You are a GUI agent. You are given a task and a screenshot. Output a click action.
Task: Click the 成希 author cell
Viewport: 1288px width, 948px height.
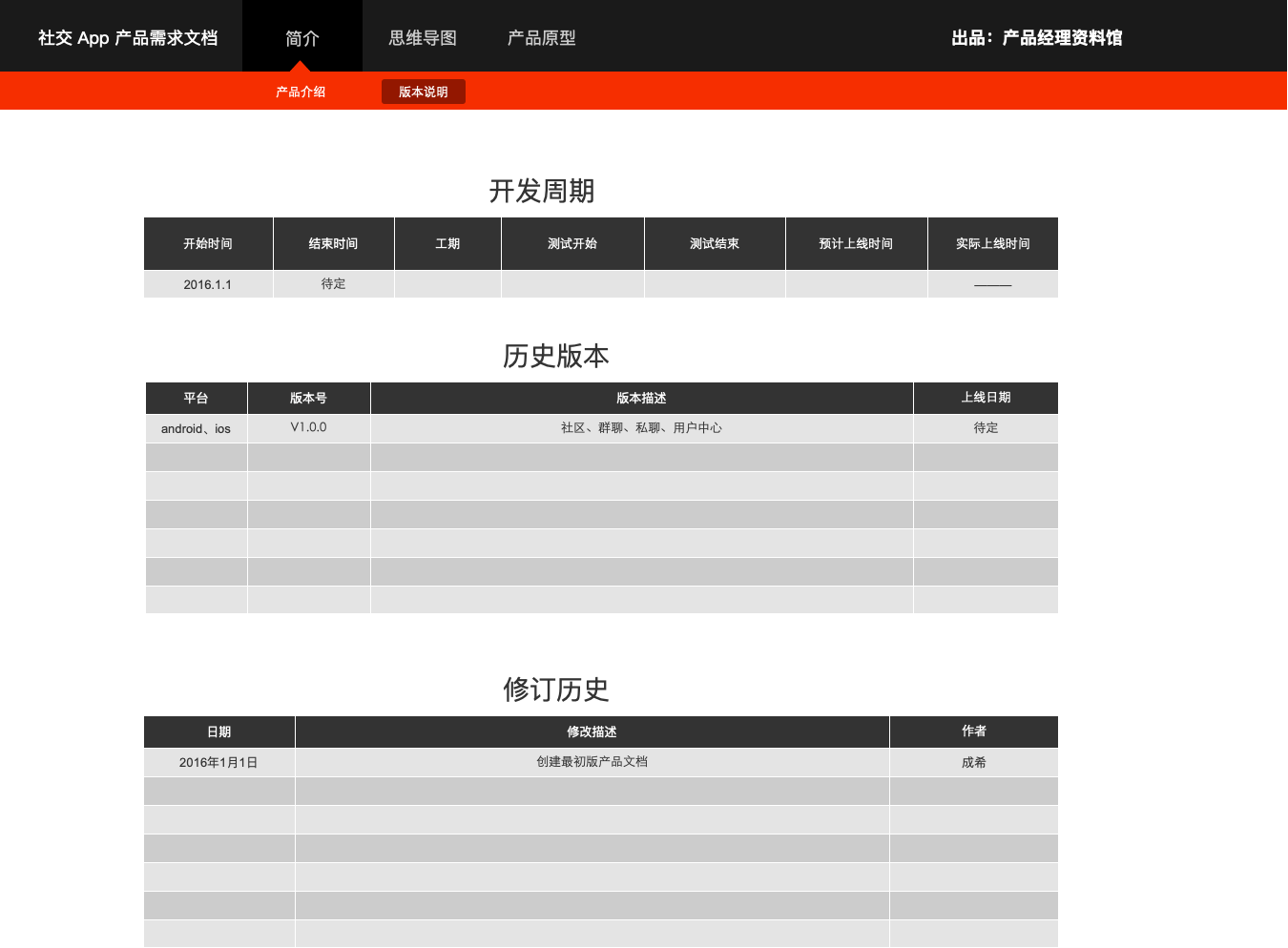[x=974, y=762]
